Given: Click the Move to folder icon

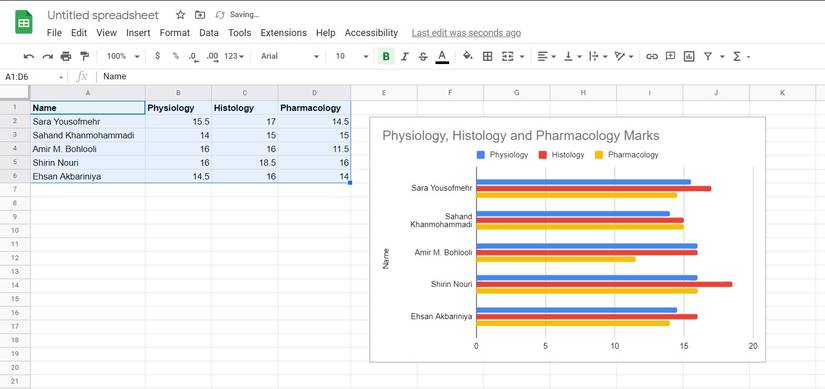Looking at the screenshot, I should (200, 15).
